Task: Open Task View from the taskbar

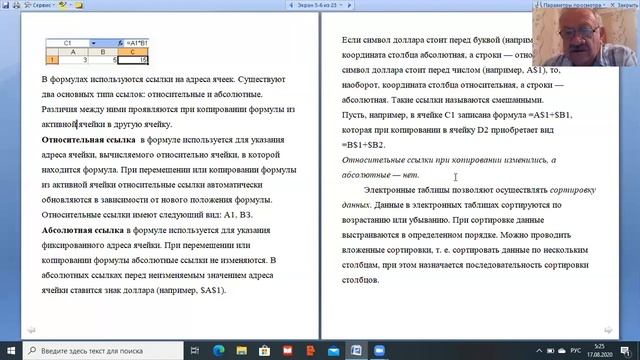Action: [x=195, y=351]
